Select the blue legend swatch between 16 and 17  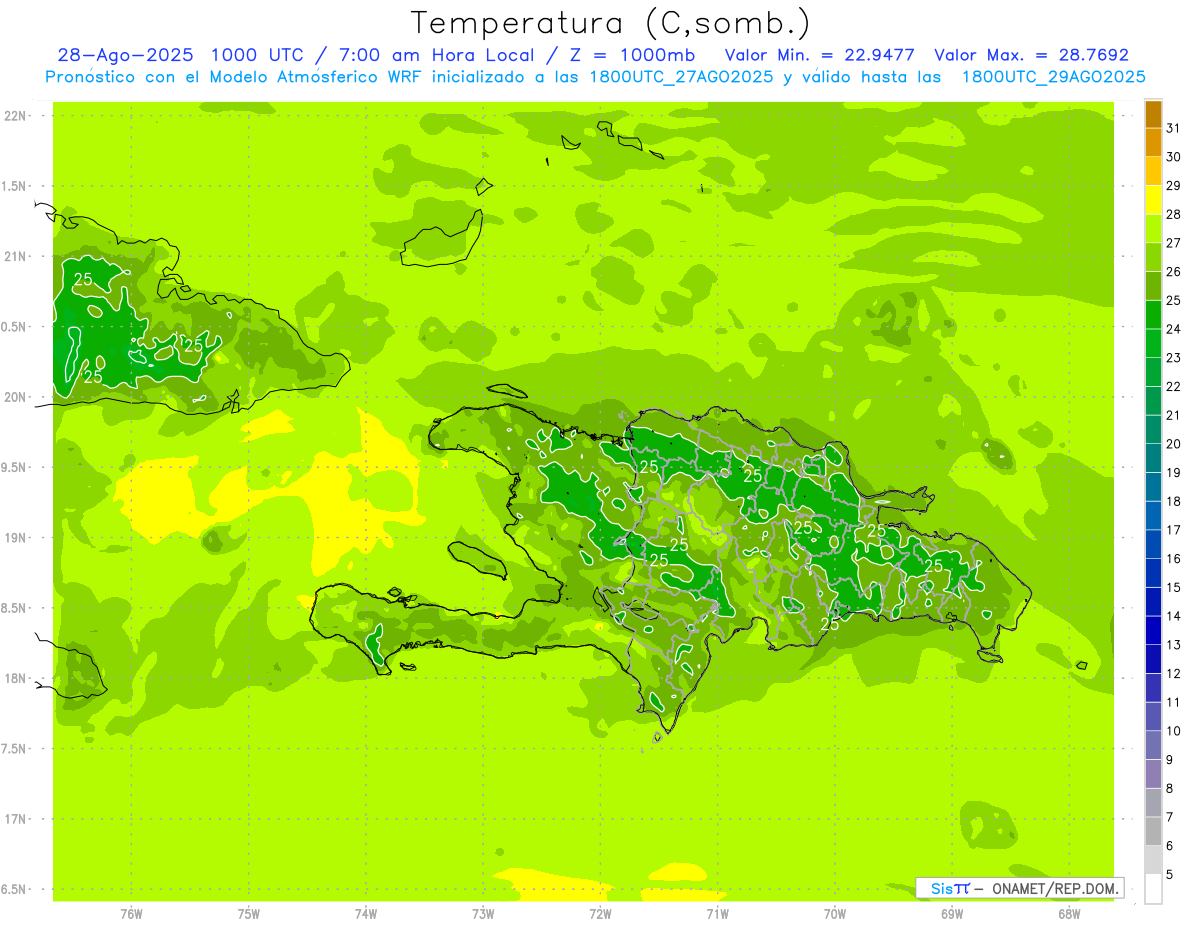tap(1153, 544)
